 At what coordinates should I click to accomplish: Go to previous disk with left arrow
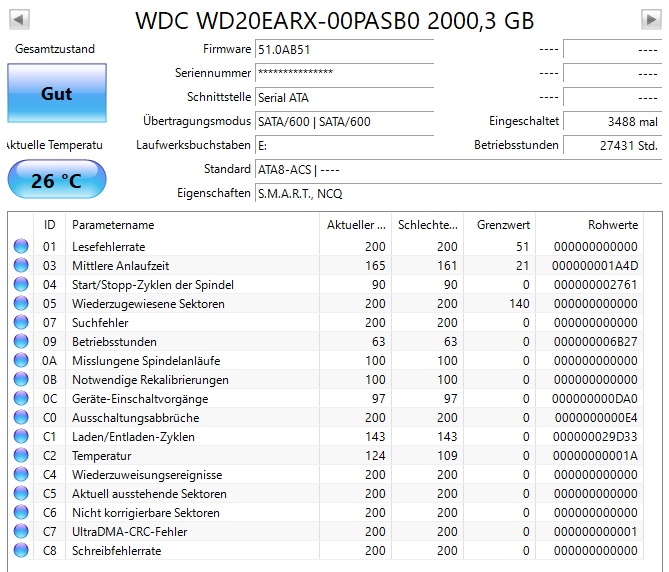point(19,20)
